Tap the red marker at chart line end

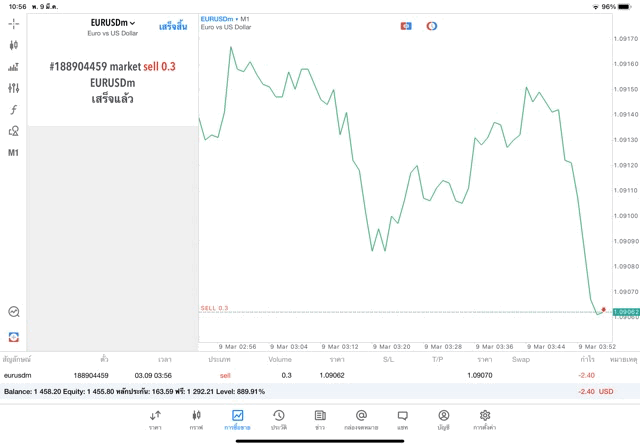point(603,310)
